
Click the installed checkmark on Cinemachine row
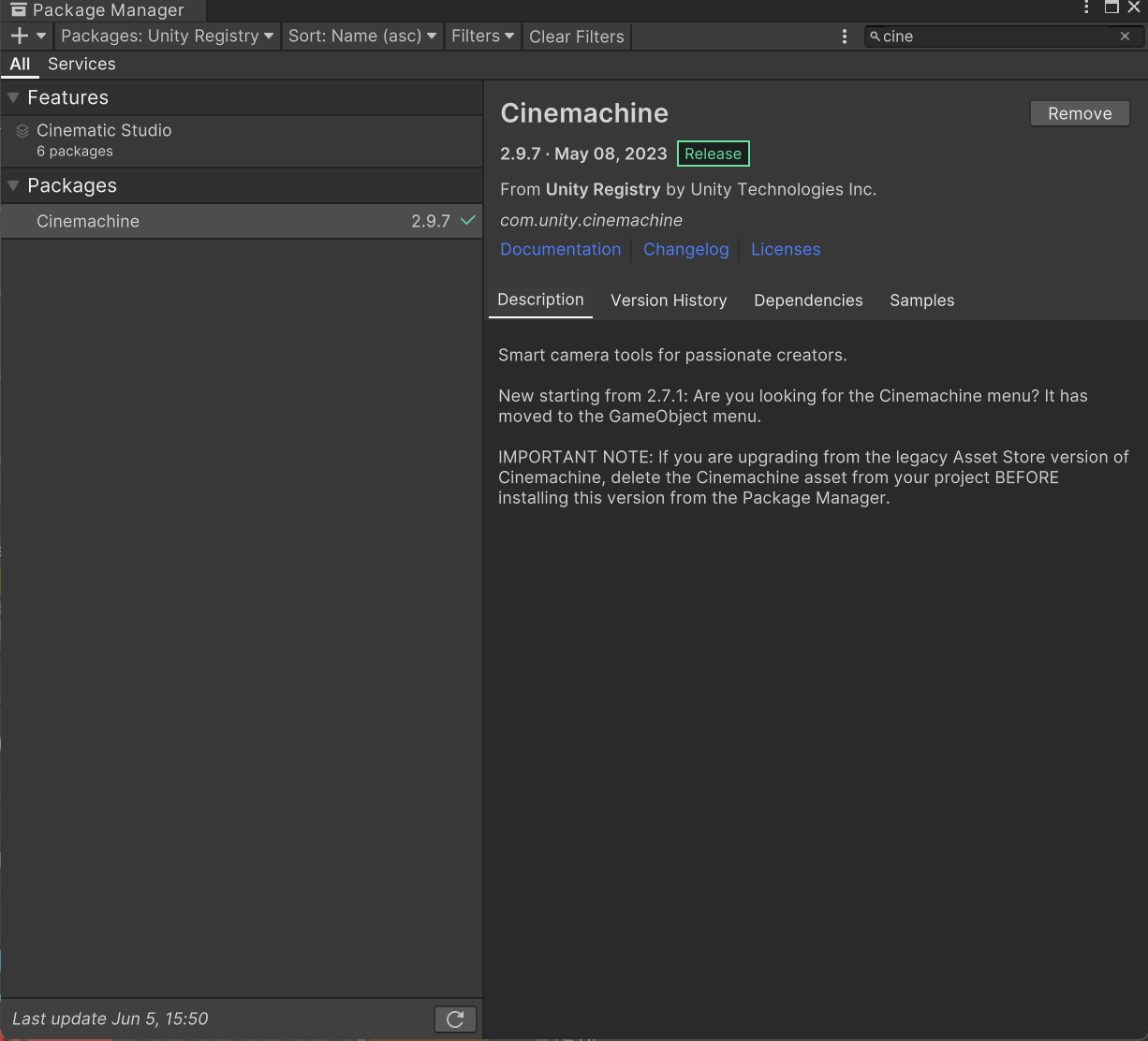(x=468, y=221)
